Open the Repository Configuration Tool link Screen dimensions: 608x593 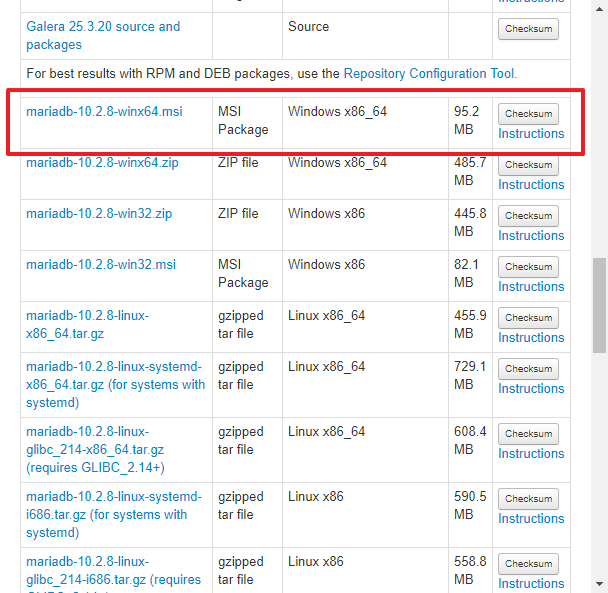pyautogui.click(x=429, y=73)
